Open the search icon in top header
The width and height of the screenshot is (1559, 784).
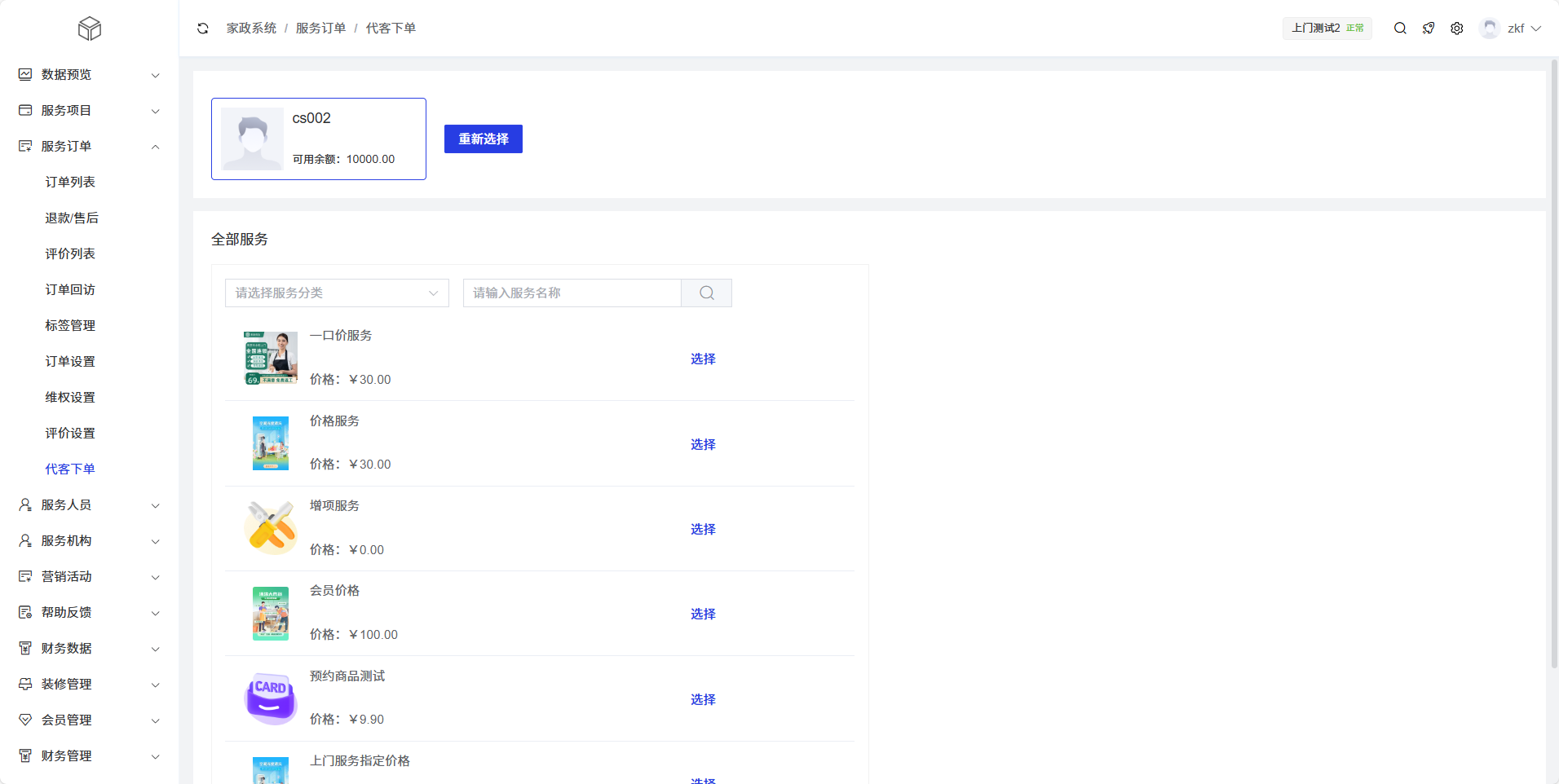pos(1400,29)
